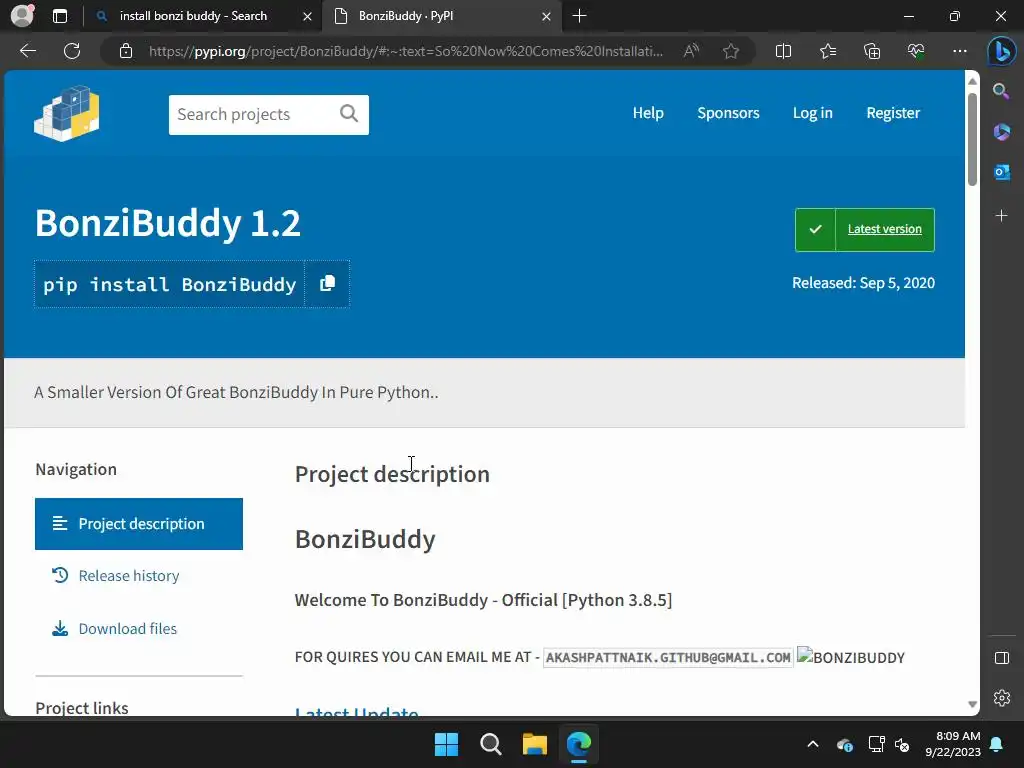Open Collections panel
Image resolution: width=1024 pixels, height=768 pixels.
click(x=872, y=51)
